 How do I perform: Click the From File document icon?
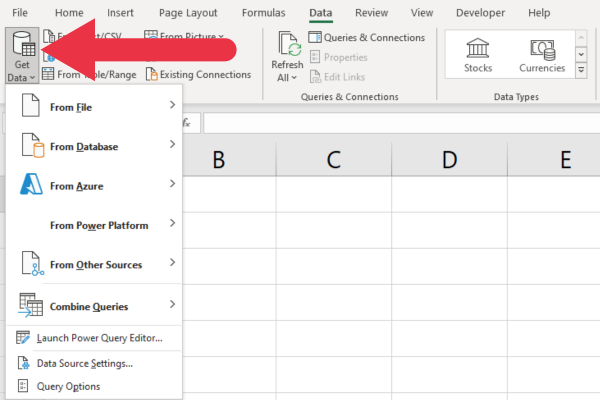coord(31,105)
